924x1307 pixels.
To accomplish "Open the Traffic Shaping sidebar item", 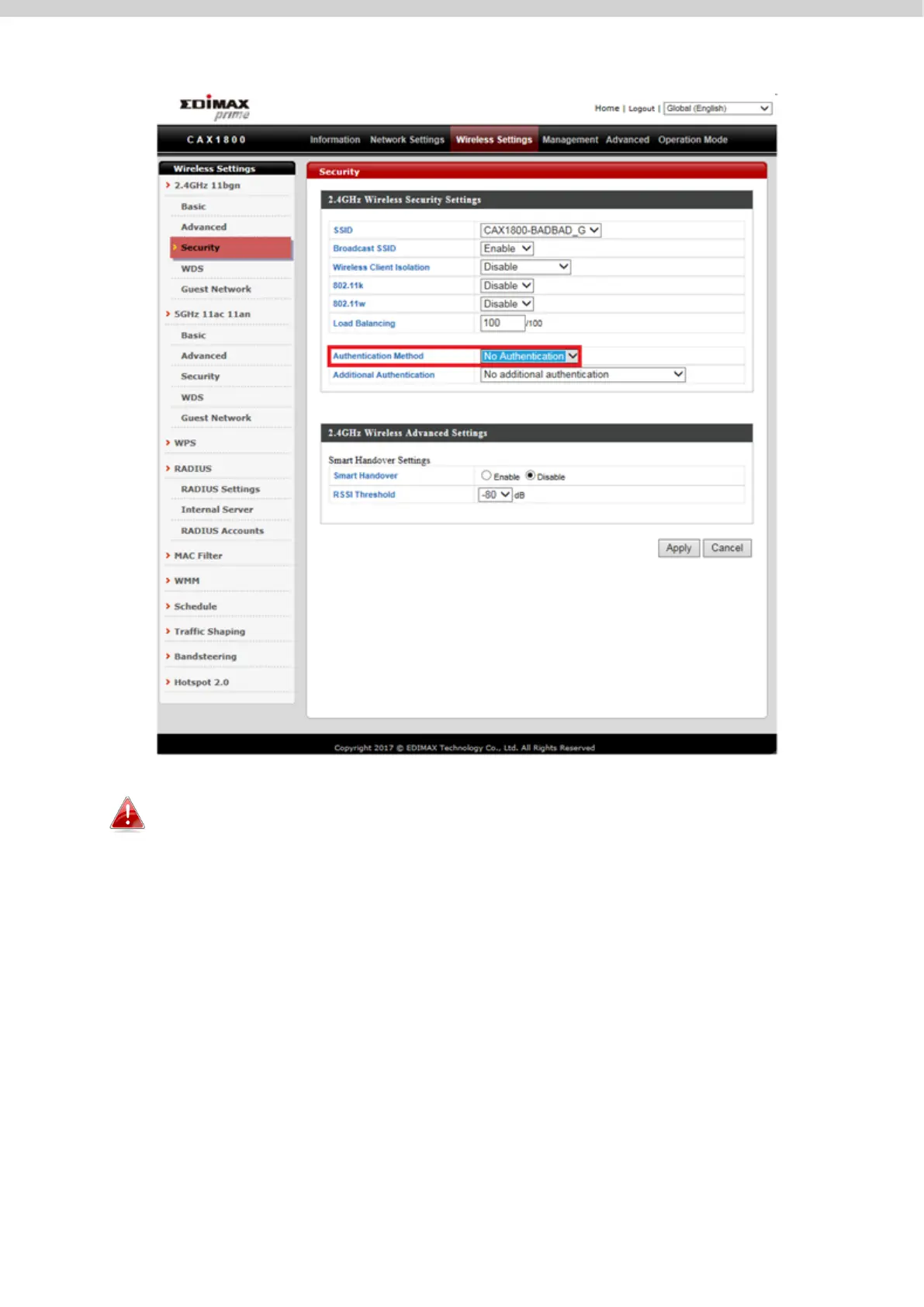I will coord(209,632).
